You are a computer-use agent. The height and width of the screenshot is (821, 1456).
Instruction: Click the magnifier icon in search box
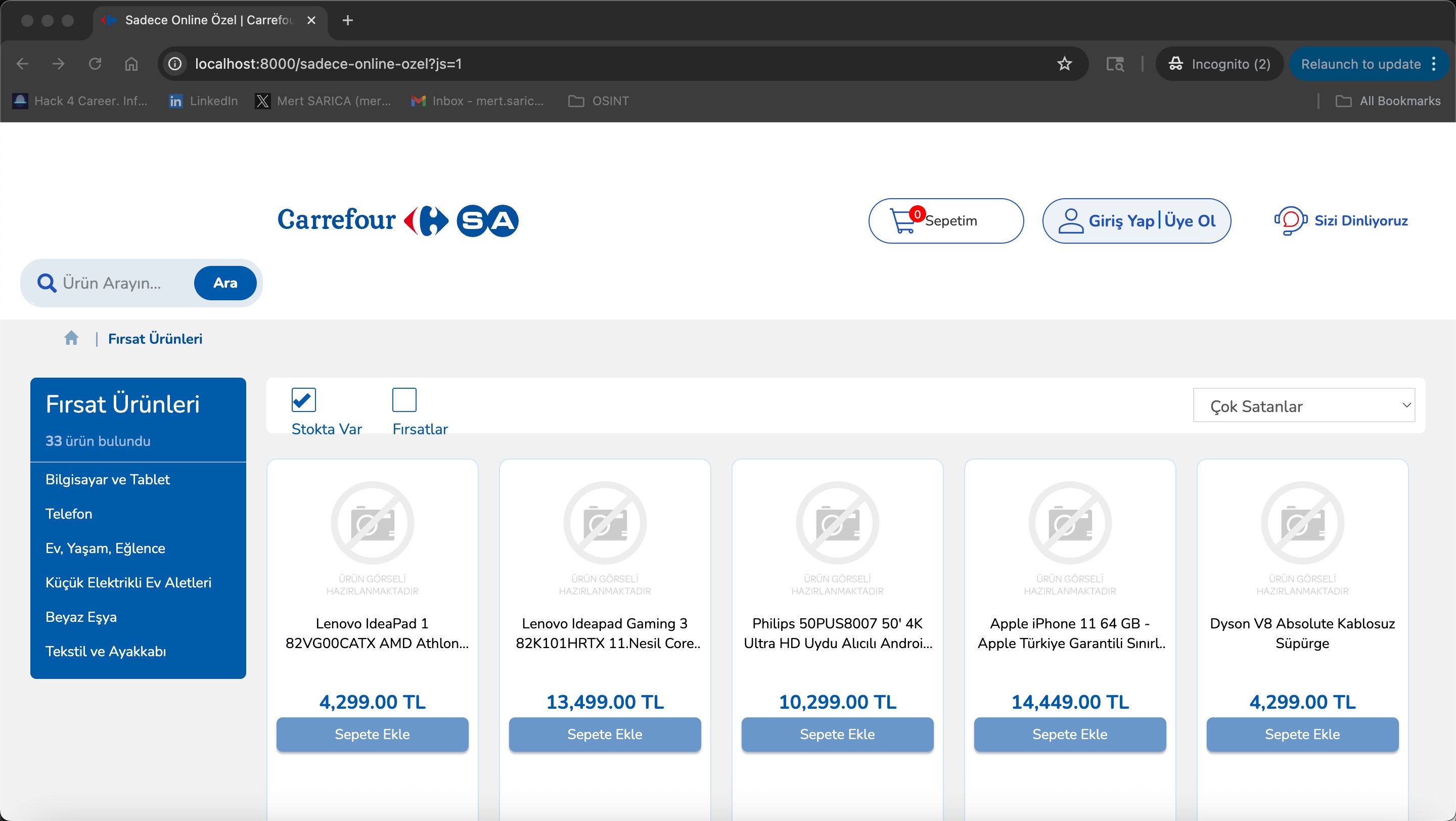point(47,283)
